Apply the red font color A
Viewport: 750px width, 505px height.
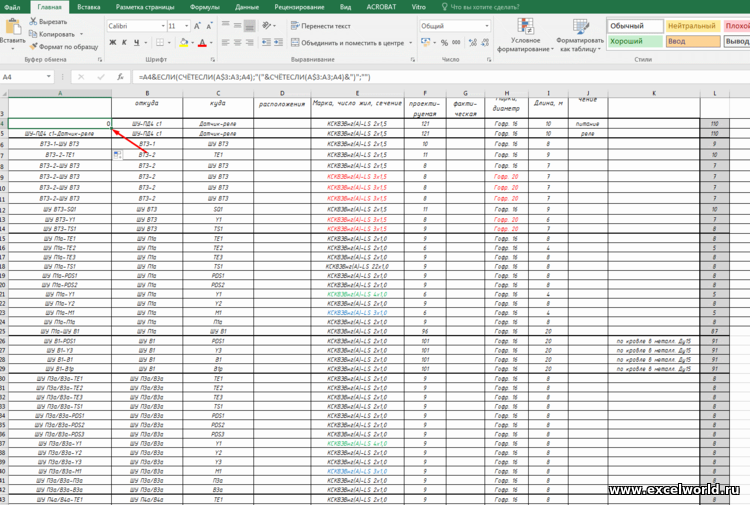(x=202, y=43)
